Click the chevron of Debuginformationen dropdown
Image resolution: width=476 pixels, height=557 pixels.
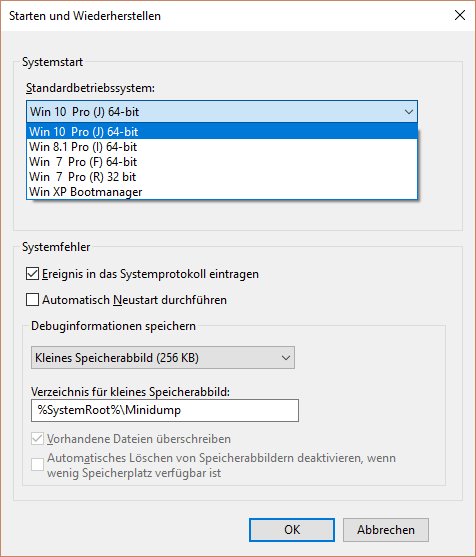286,357
